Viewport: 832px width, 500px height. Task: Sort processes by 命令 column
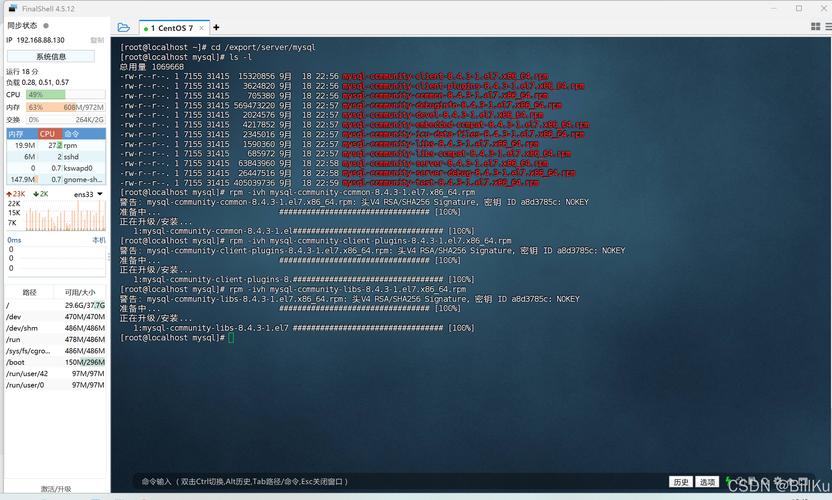72,133
